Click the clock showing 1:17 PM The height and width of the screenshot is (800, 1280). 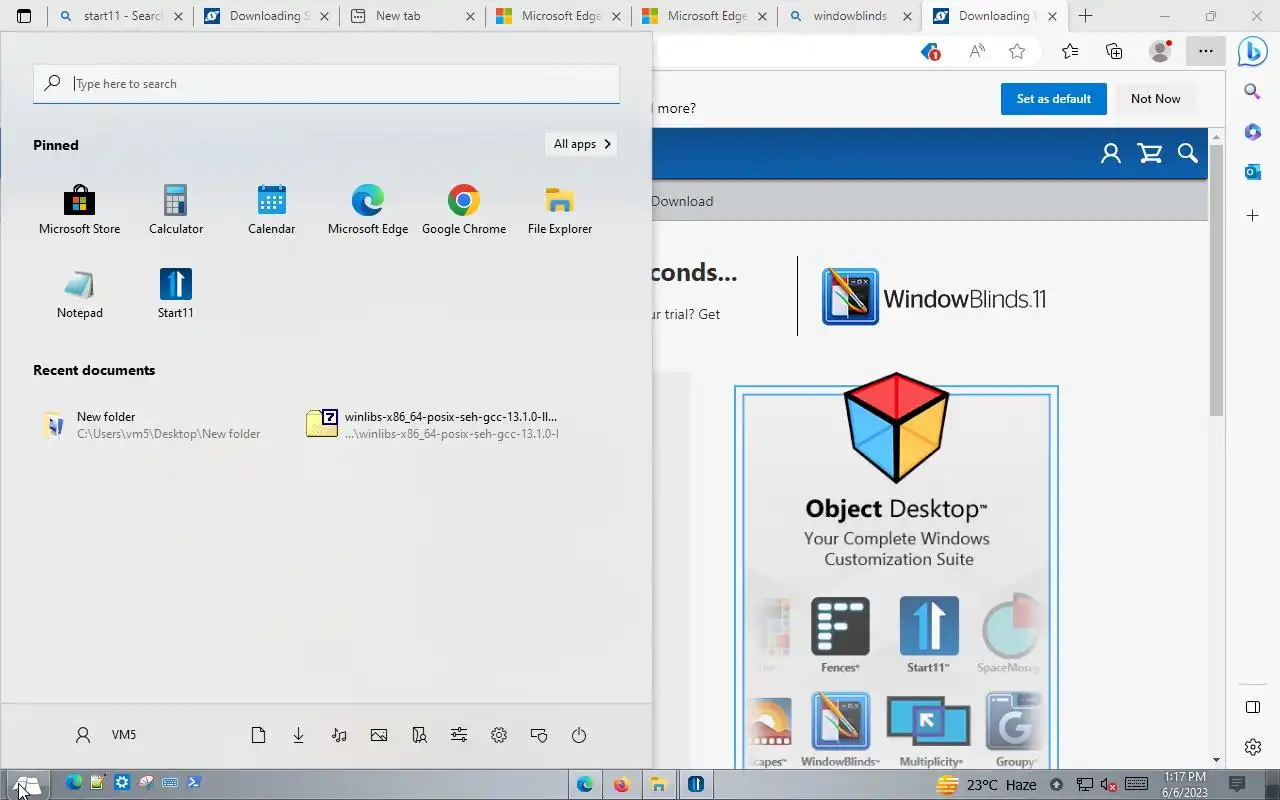pyautogui.click(x=1185, y=785)
